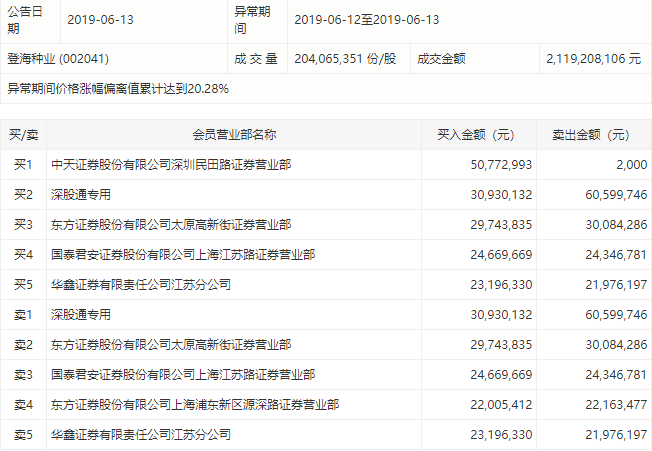Click the 卖3 rank cell

[x=23, y=375]
